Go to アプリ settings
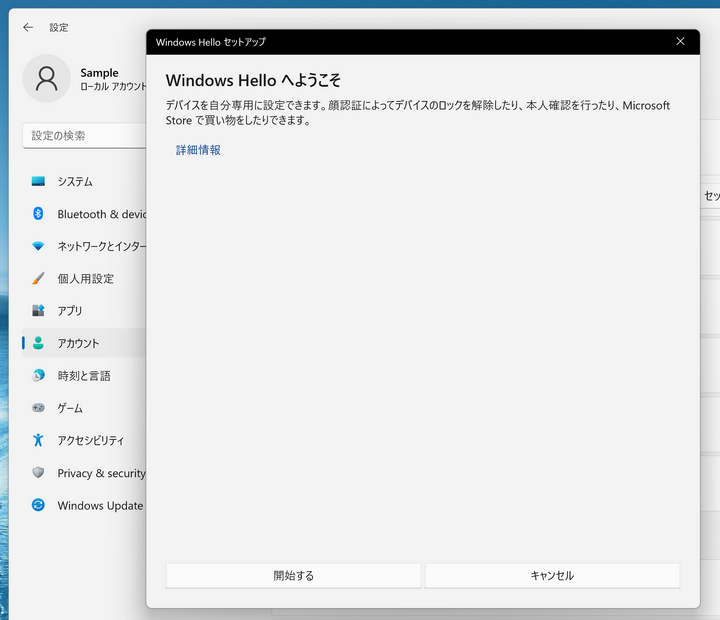The width and height of the screenshot is (720, 620). (84, 310)
